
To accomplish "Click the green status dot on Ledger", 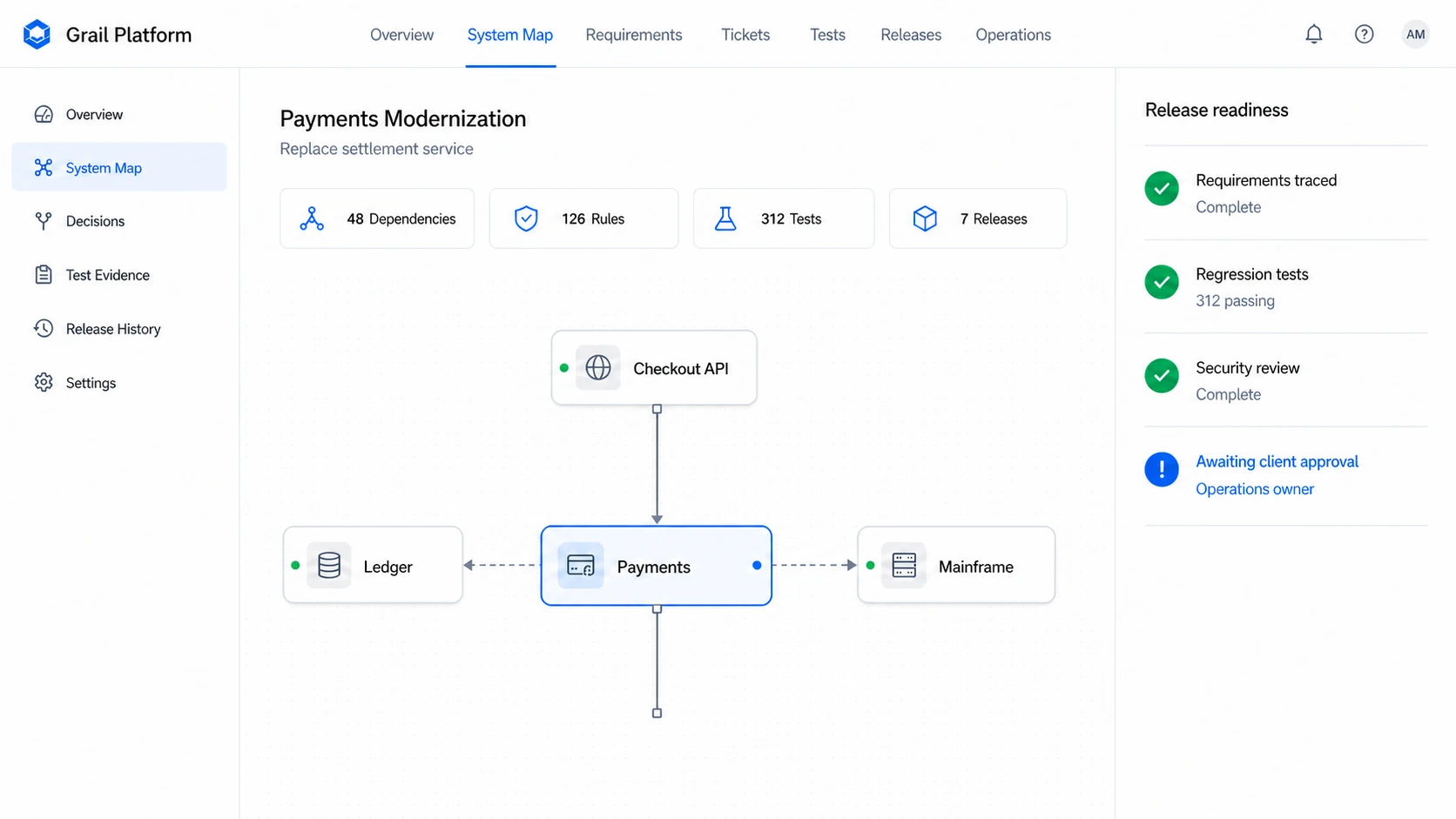I will coord(296,566).
